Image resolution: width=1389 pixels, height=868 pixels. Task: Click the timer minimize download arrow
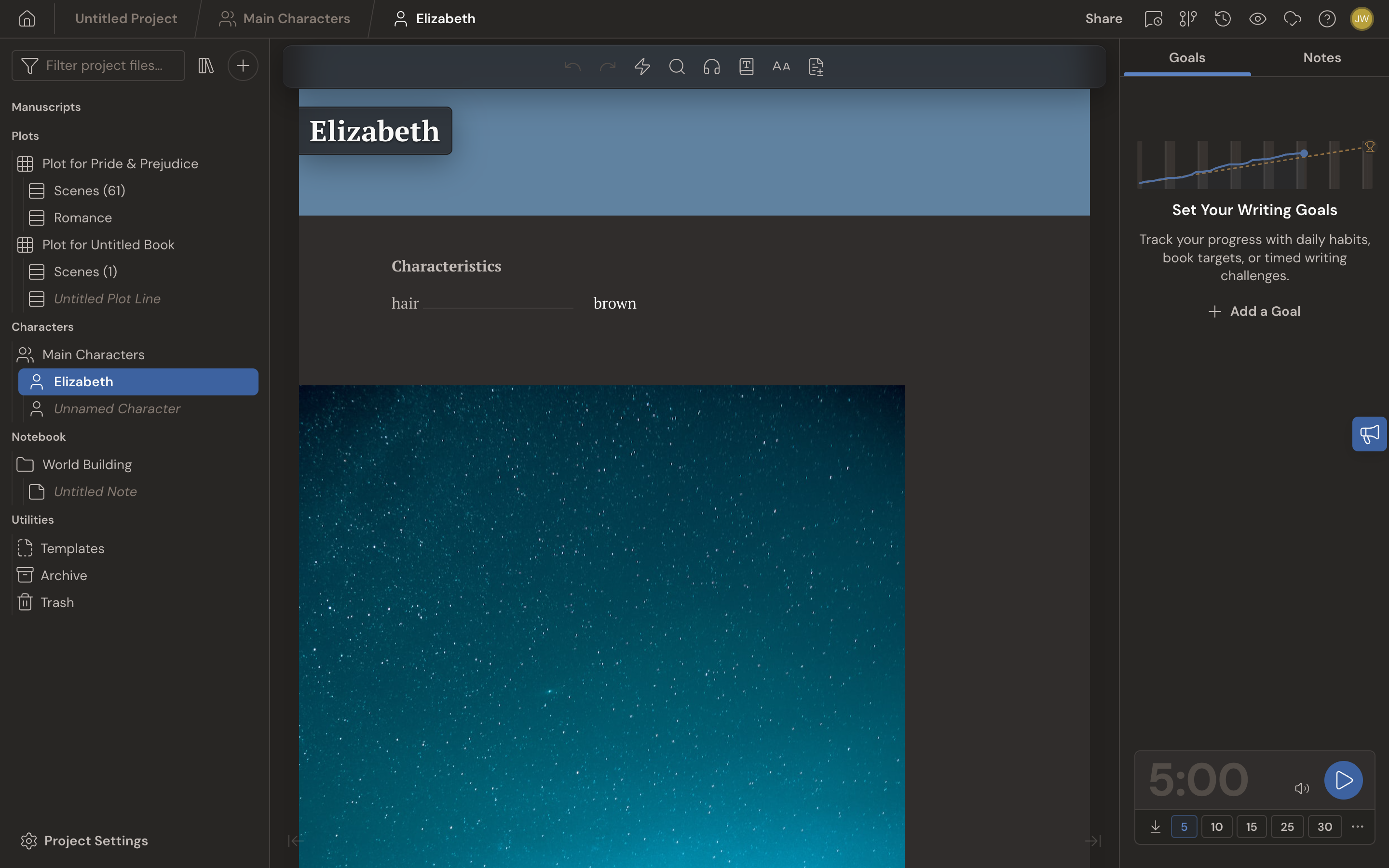click(x=1156, y=827)
